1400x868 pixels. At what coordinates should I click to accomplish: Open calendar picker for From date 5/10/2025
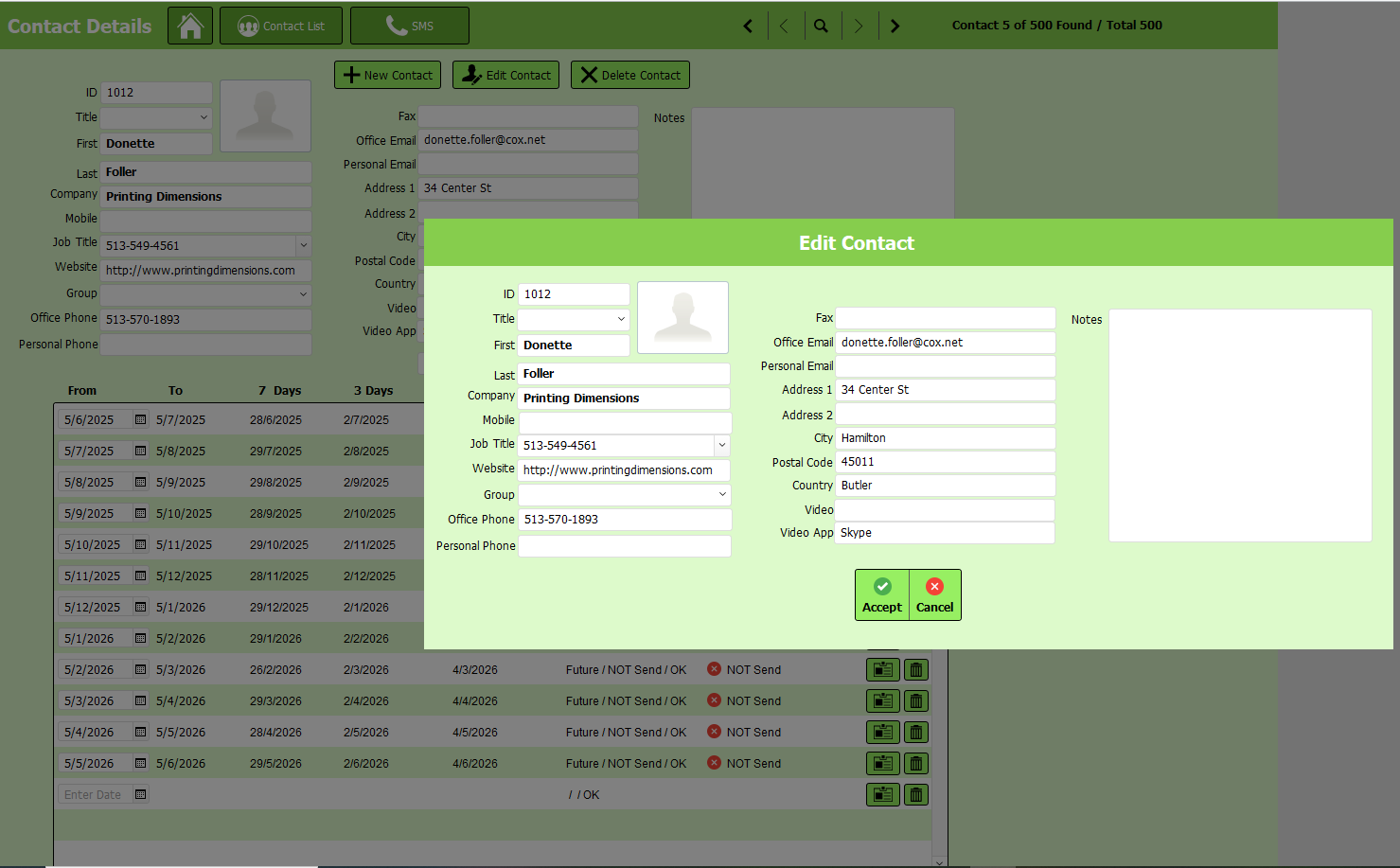click(x=140, y=544)
